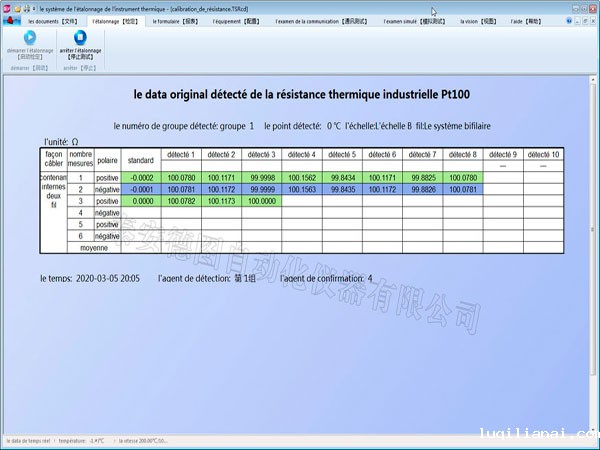Click the start calibration play icon
This screenshot has width=600, height=450.
(30, 38)
